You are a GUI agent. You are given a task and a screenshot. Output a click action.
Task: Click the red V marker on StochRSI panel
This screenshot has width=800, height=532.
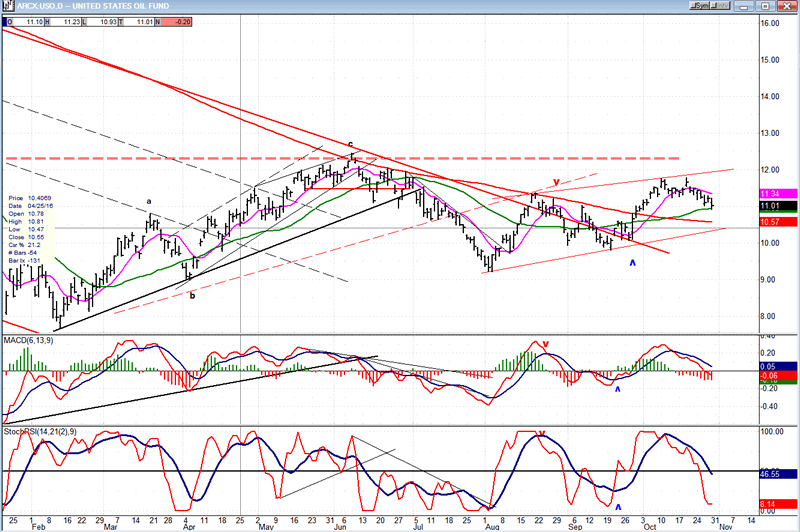(x=542, y=434)
